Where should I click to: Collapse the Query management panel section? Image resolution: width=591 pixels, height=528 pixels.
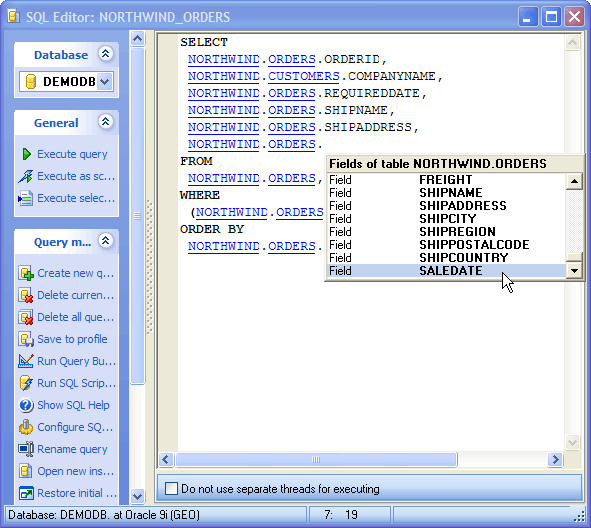pyautogui.click(x=106, y=240)
